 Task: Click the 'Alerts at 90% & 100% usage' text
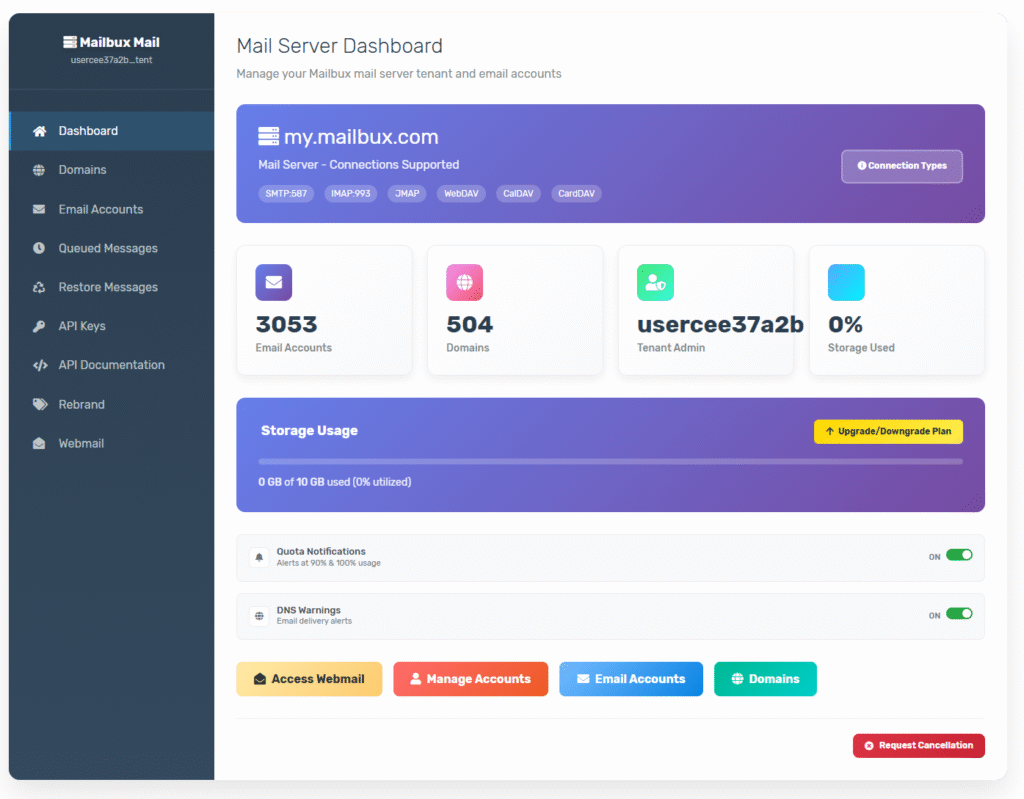328,563
